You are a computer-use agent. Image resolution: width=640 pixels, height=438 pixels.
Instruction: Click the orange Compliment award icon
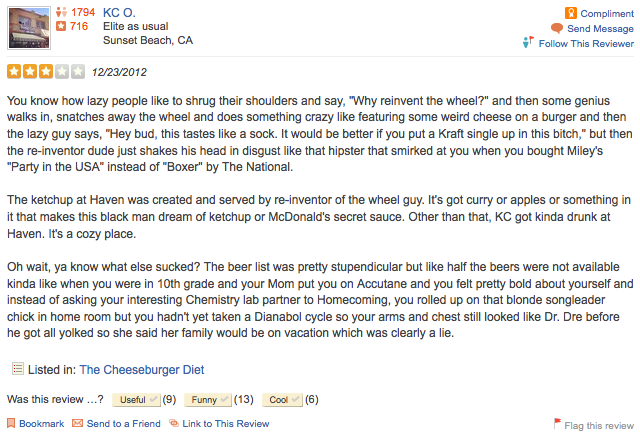[571, 13]
